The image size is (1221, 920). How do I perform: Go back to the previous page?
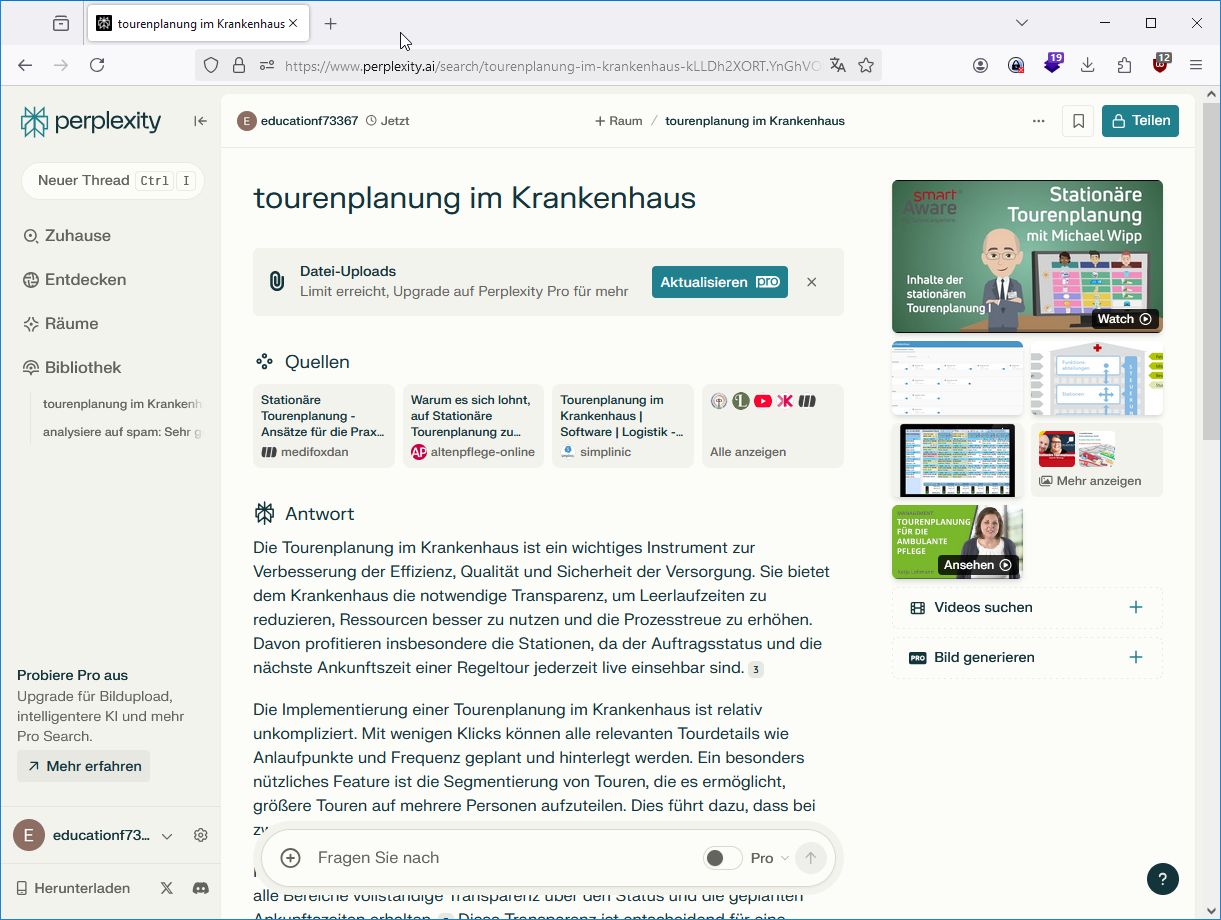pyautogui.click(x=25, y=65)
